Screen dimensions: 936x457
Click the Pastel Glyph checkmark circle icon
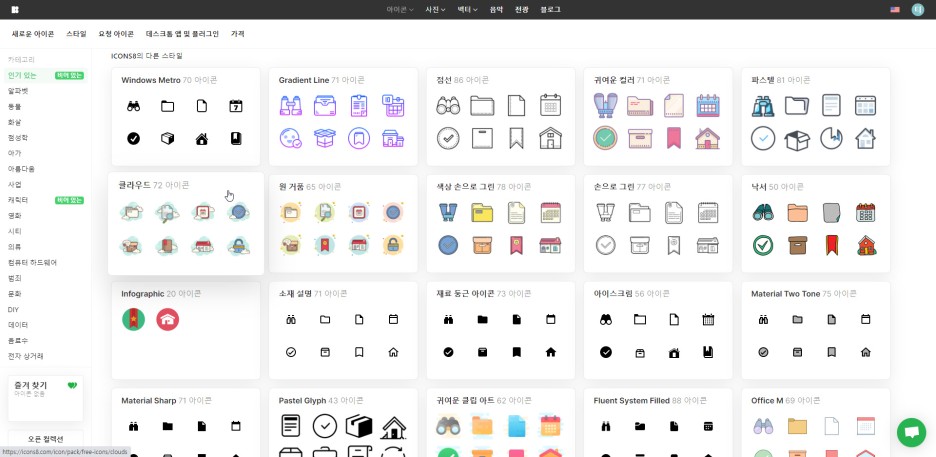click(325, 426)
